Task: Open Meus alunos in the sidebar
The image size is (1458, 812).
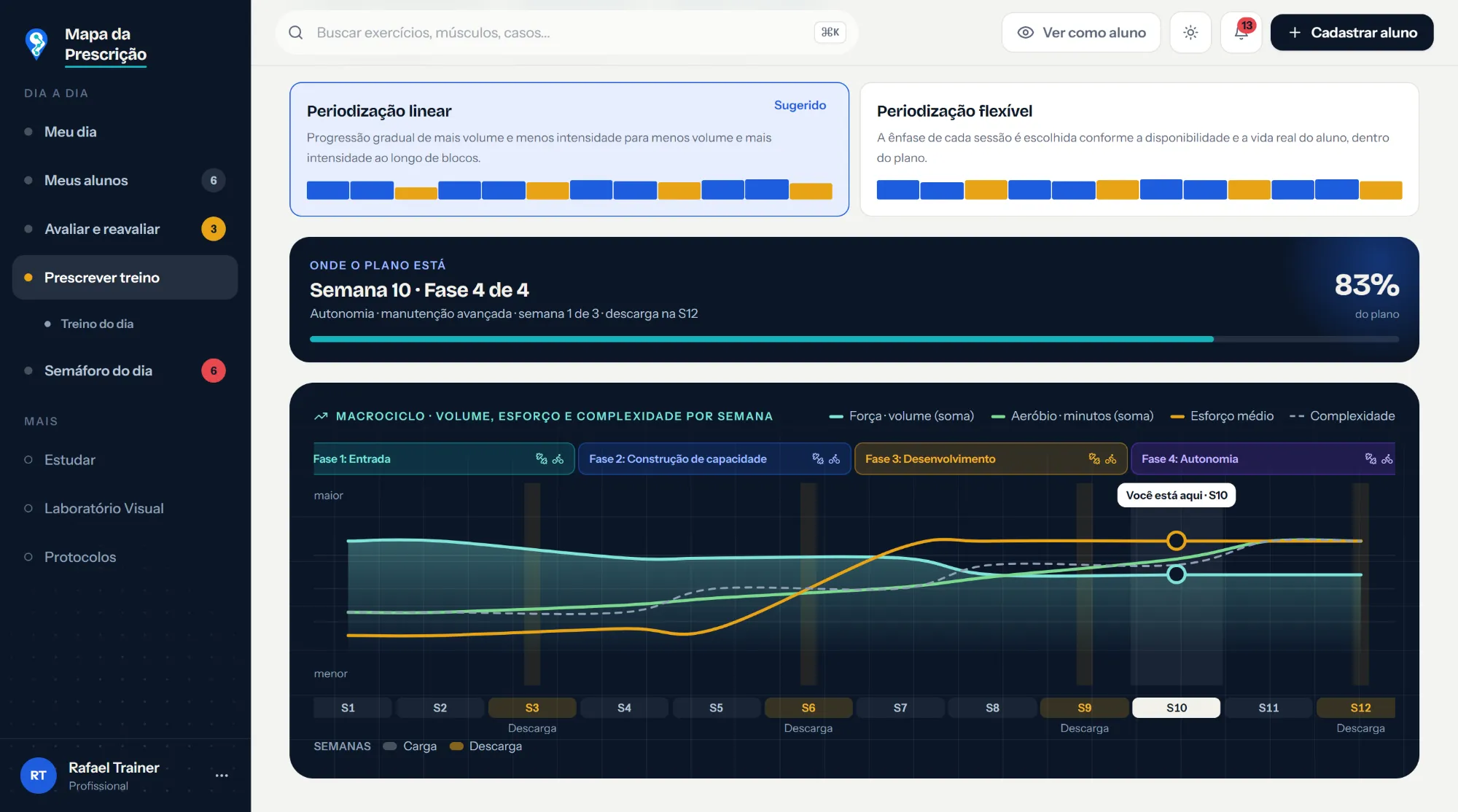Action: tap(125, 180)
